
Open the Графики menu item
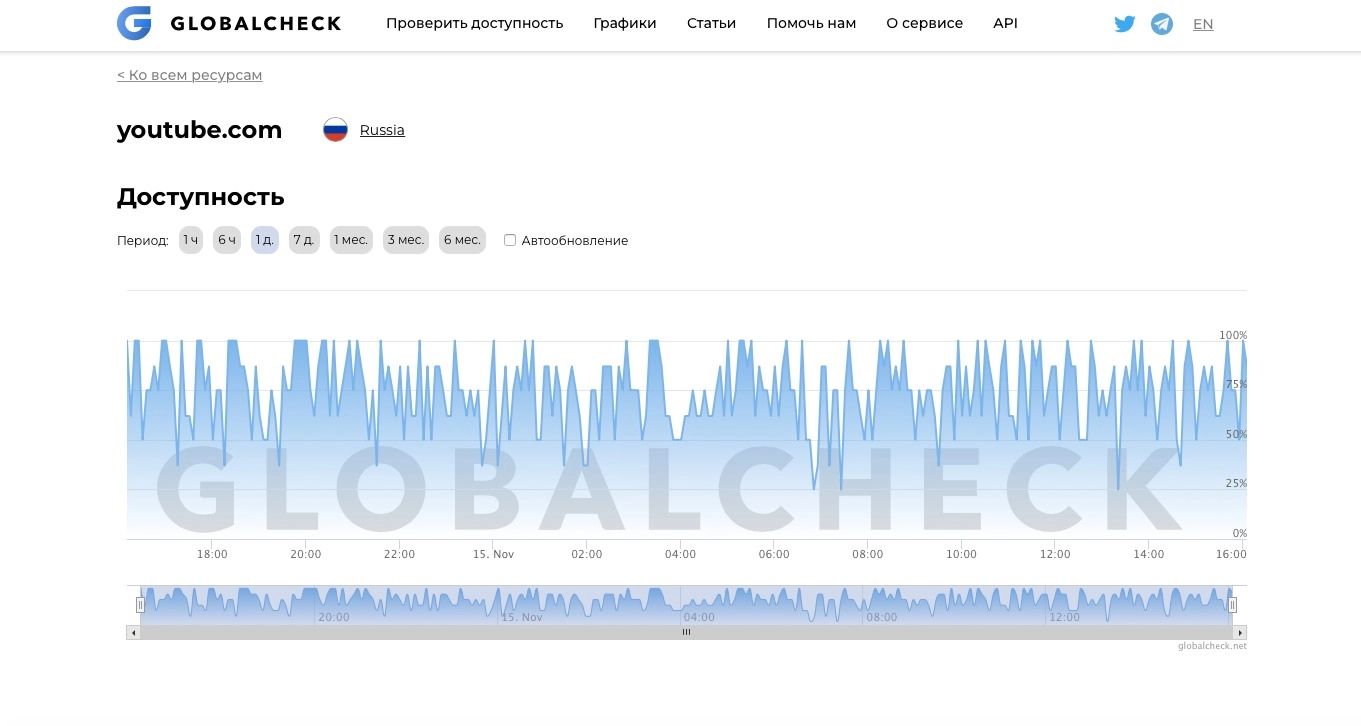coord(625,23)
